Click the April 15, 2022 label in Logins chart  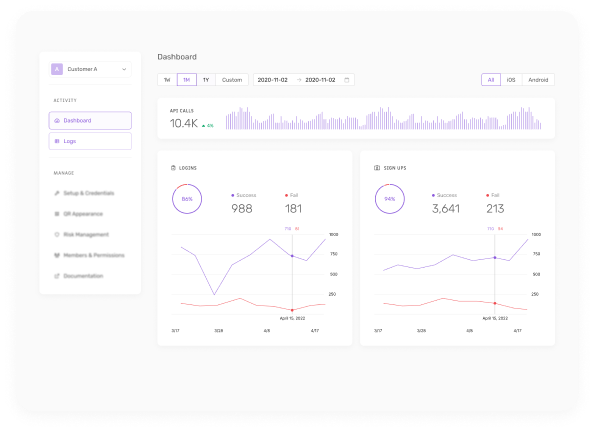tap(292, 318)
